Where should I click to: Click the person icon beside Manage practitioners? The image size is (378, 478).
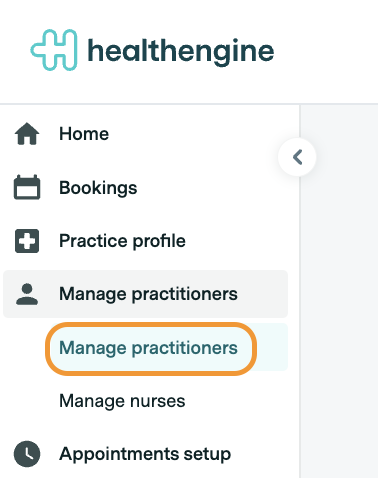27,294
